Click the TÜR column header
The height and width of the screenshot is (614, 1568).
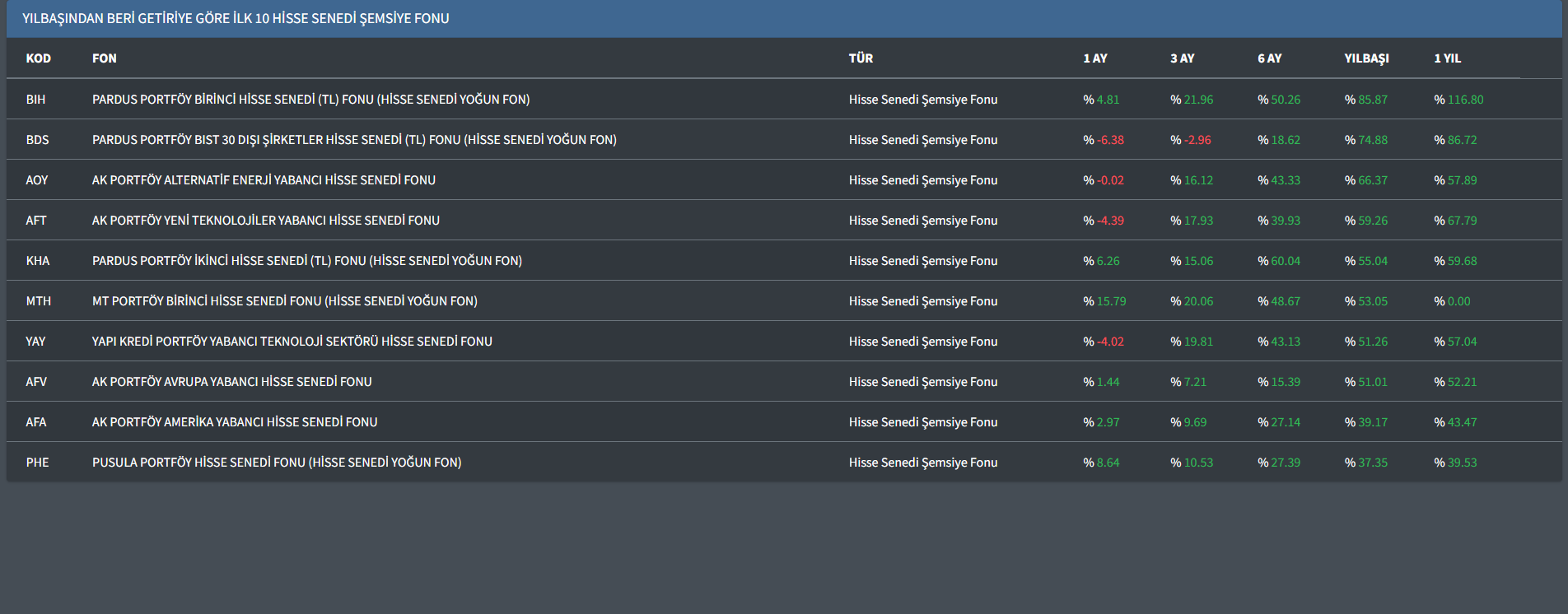click(861, 58)
